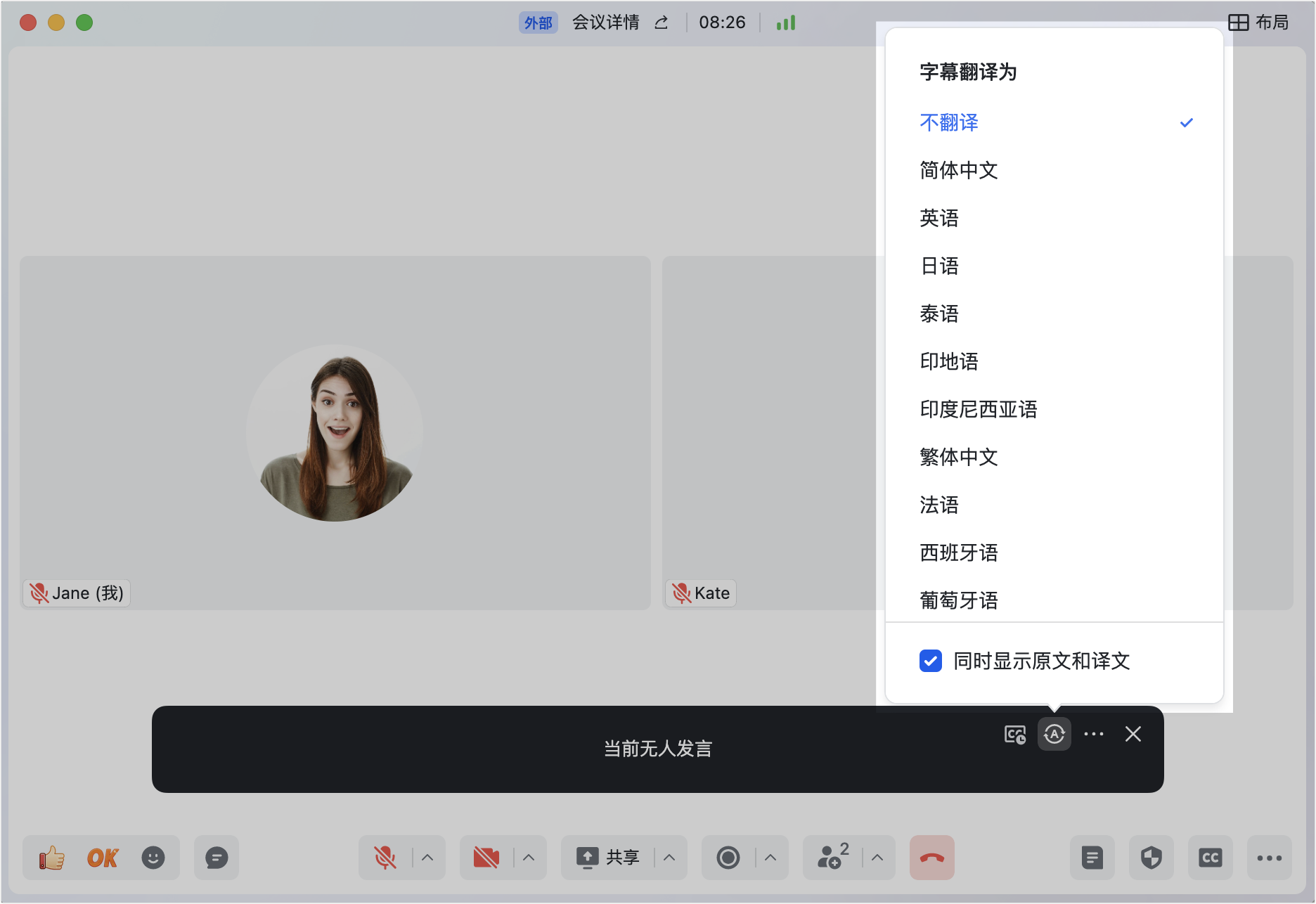
Task: Open 会议详情 meeting details
Action: click(x=605, y=22)
